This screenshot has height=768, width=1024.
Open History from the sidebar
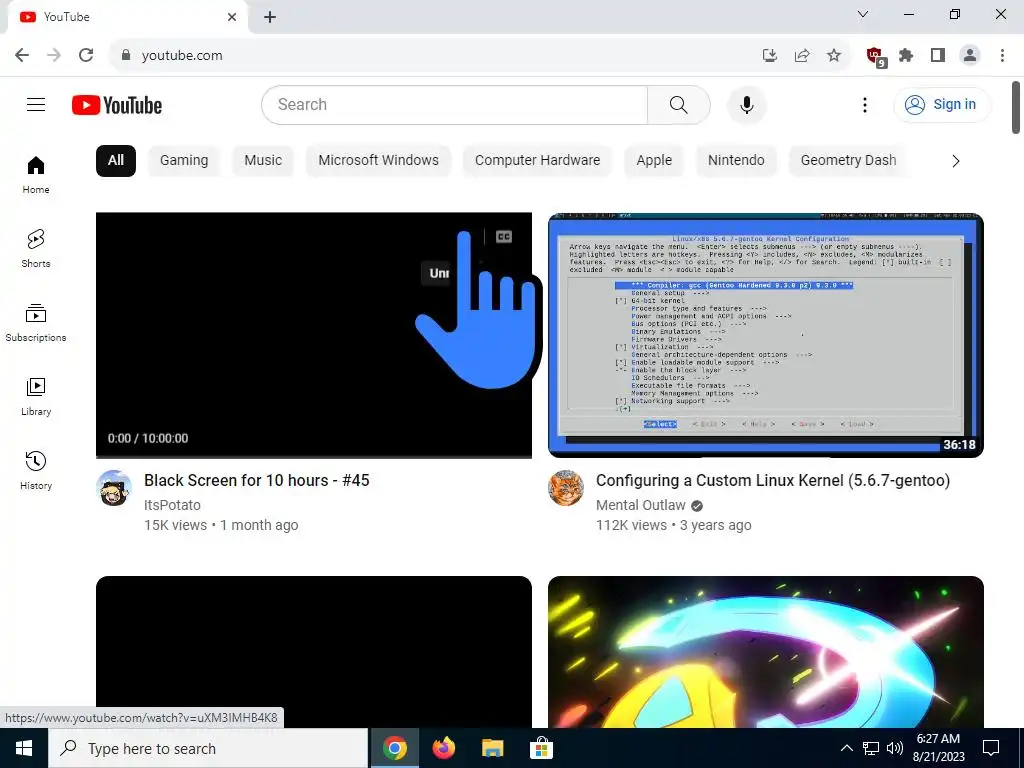tap(36, 470)
